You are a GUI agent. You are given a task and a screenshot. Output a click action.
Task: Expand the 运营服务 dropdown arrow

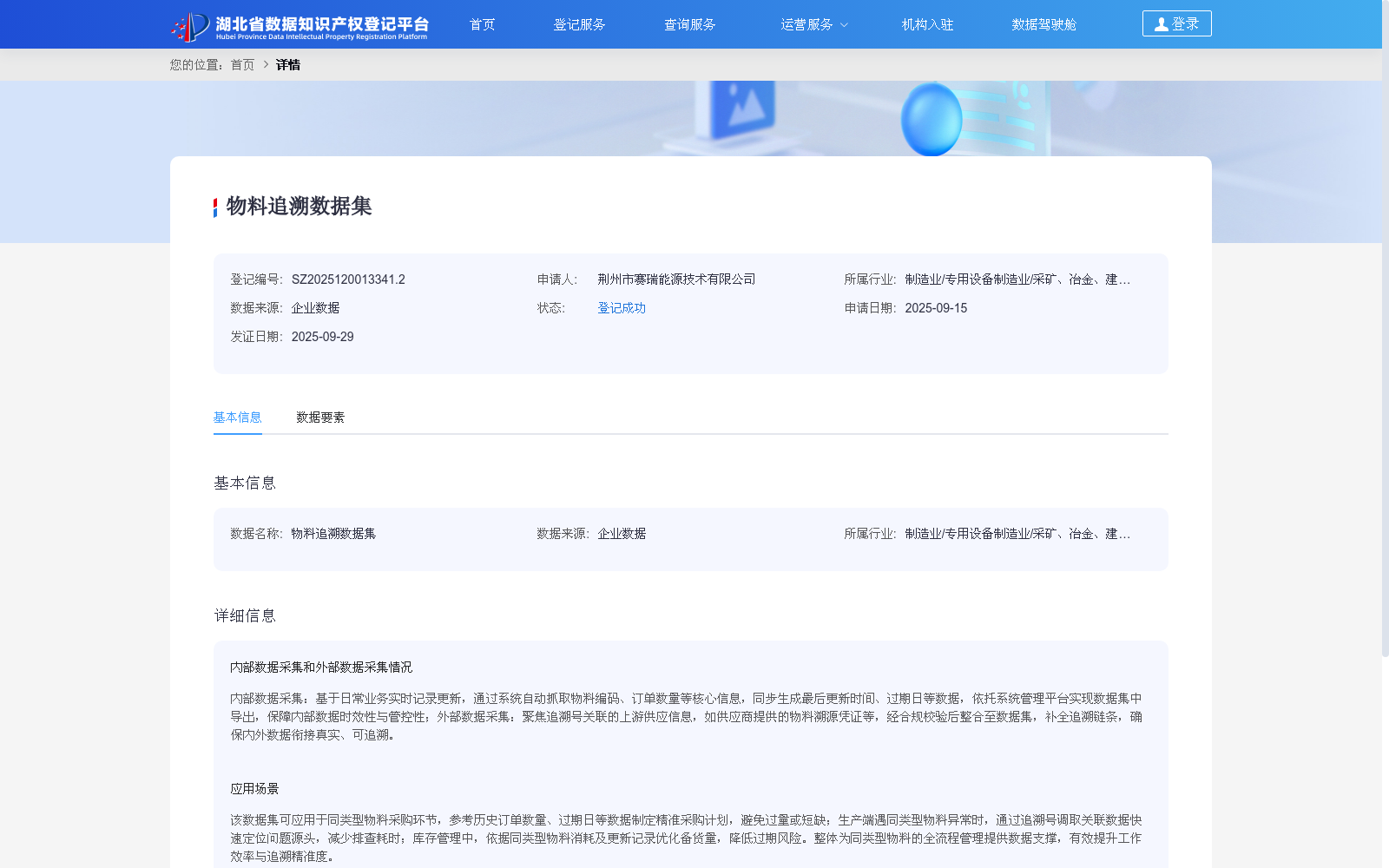[844, 25]
